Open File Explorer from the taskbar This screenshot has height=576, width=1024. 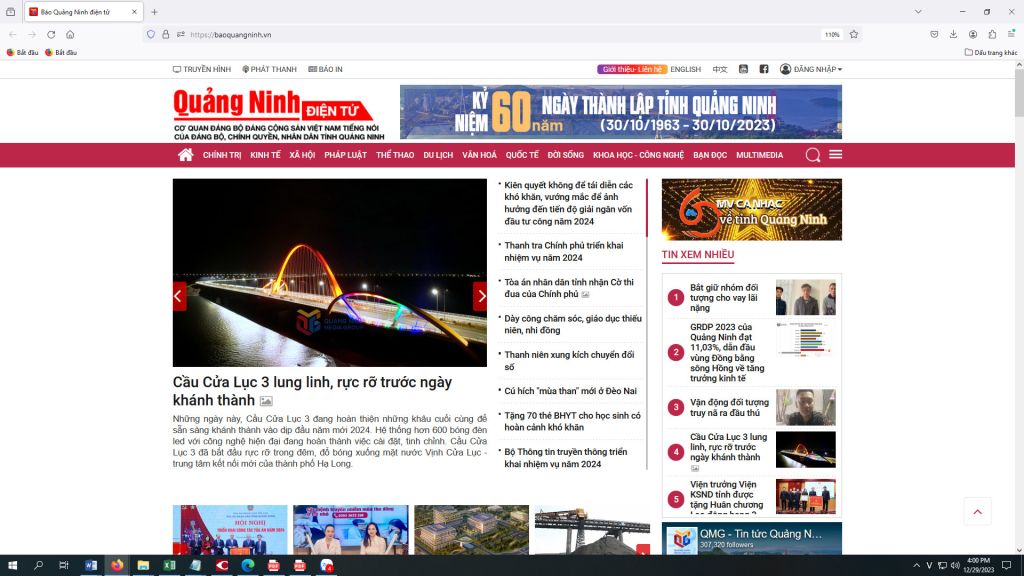143,566
